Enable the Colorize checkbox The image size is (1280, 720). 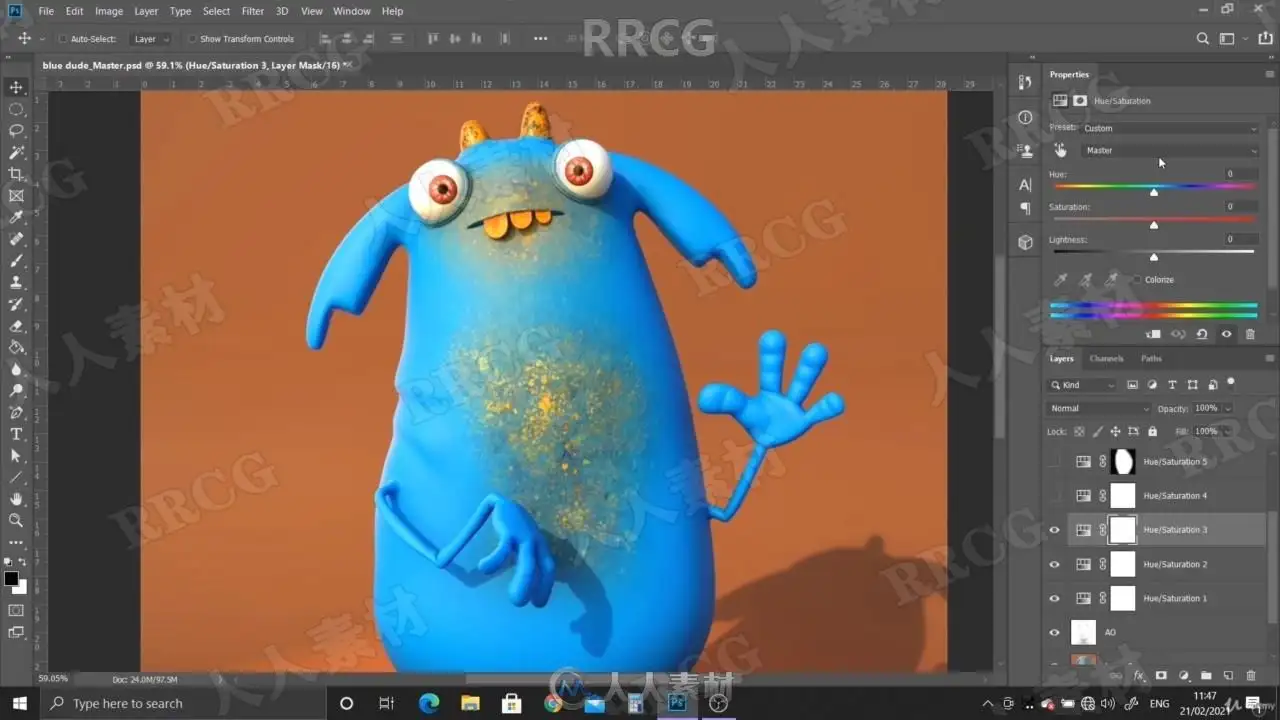[1137, 280]
